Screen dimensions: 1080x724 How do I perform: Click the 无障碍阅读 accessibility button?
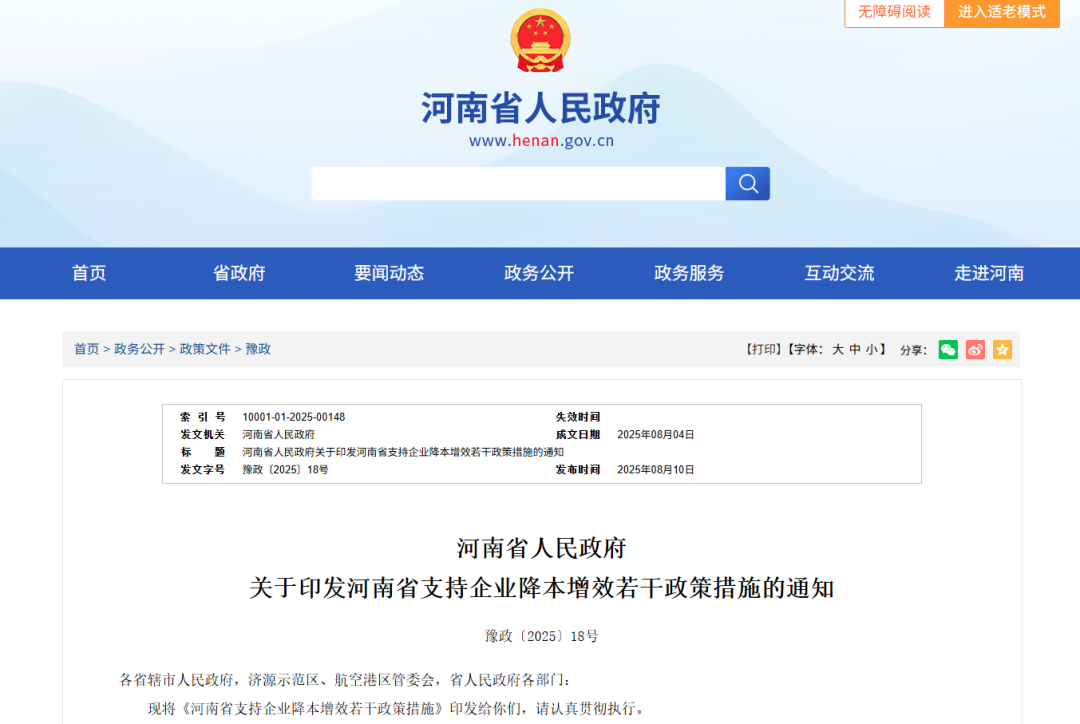(893, 13)
